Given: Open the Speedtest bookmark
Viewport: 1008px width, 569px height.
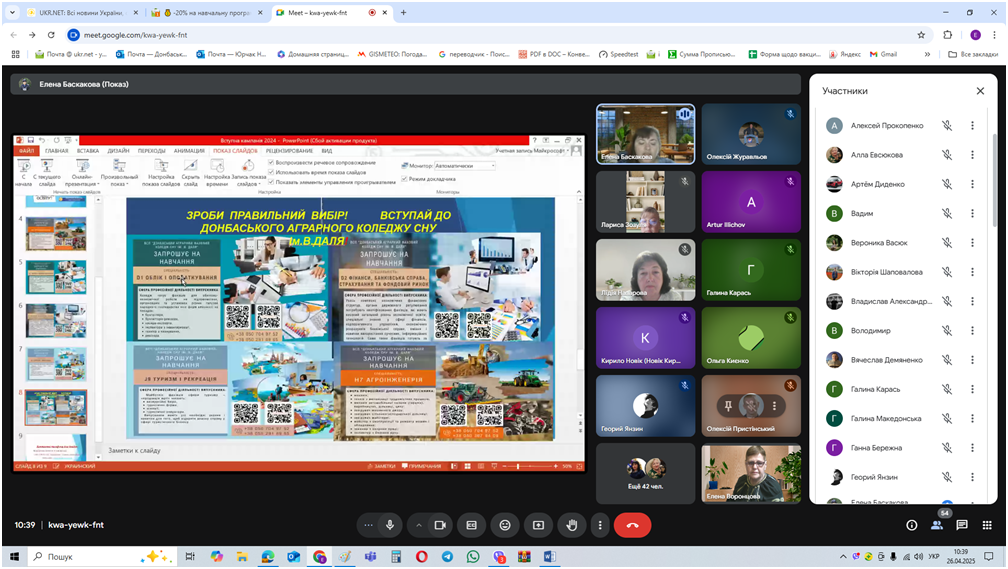Looking at the screenshot, I should tap(618, 54).
